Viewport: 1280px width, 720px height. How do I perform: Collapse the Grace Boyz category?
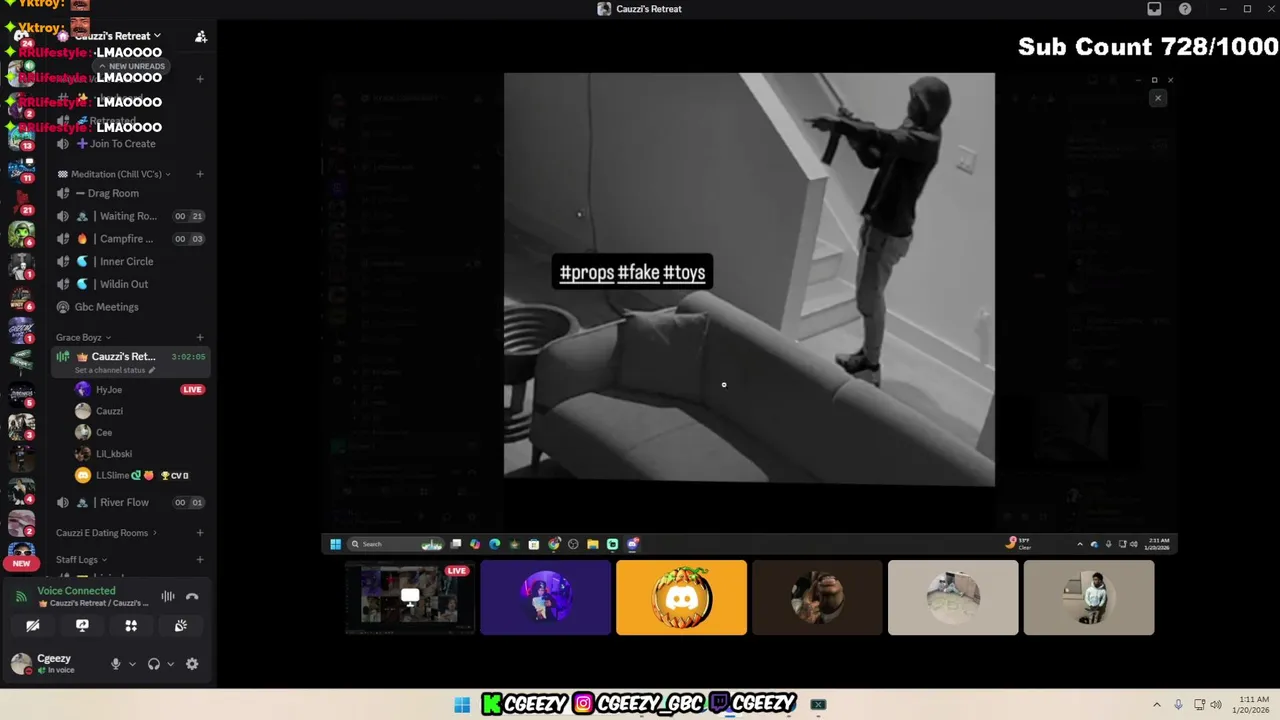click(83, 338)
